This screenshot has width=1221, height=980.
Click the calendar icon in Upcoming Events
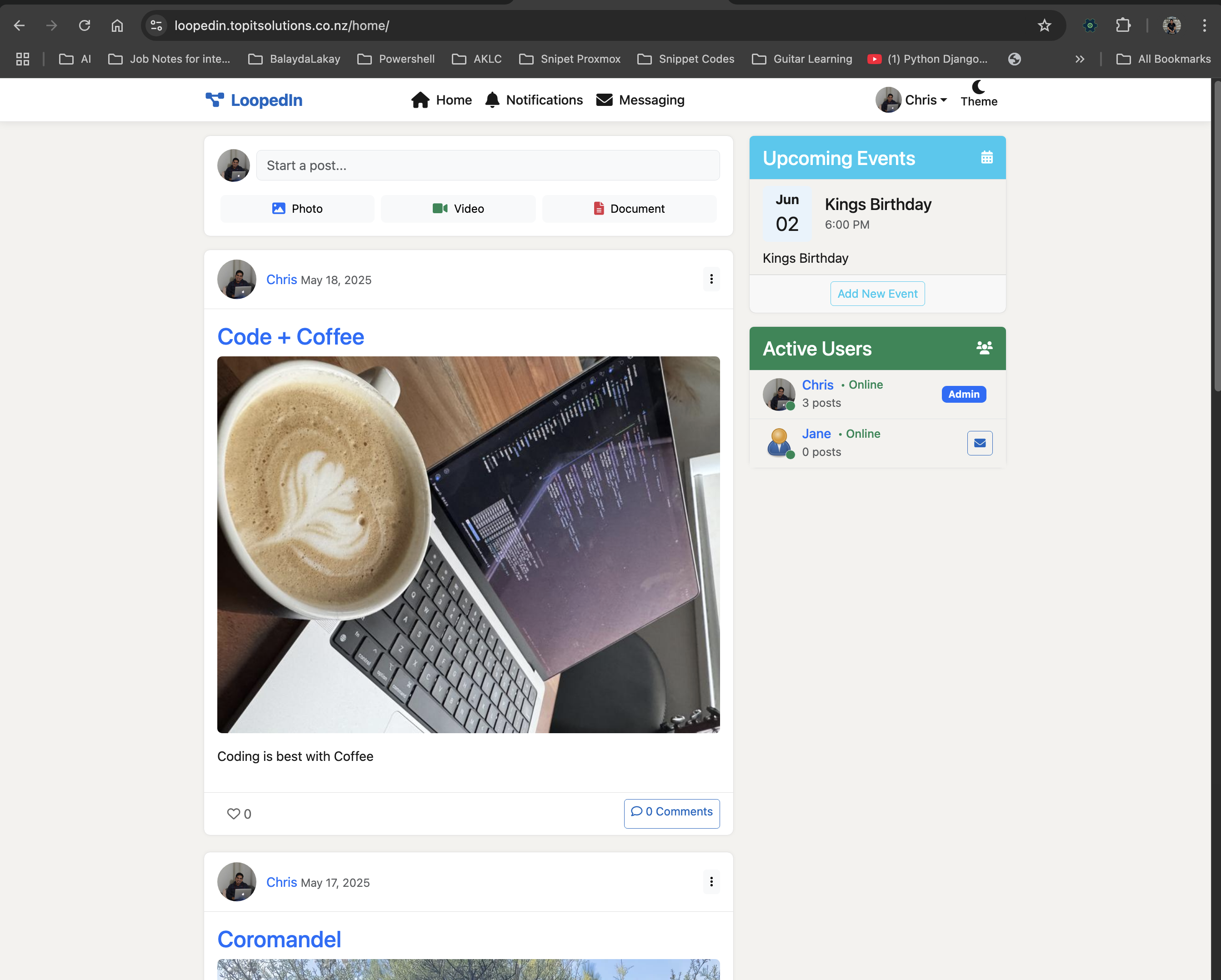click(986, 157)
